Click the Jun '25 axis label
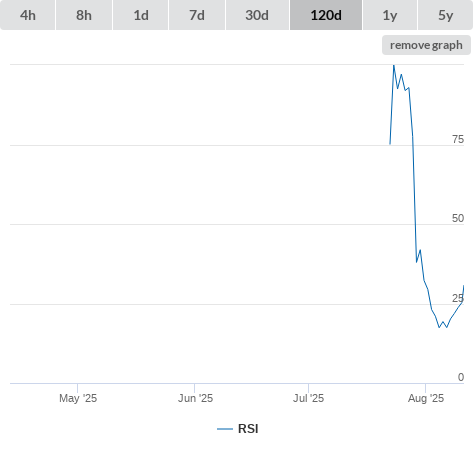This screenshot has width=474, height=455. pos(195,398)
